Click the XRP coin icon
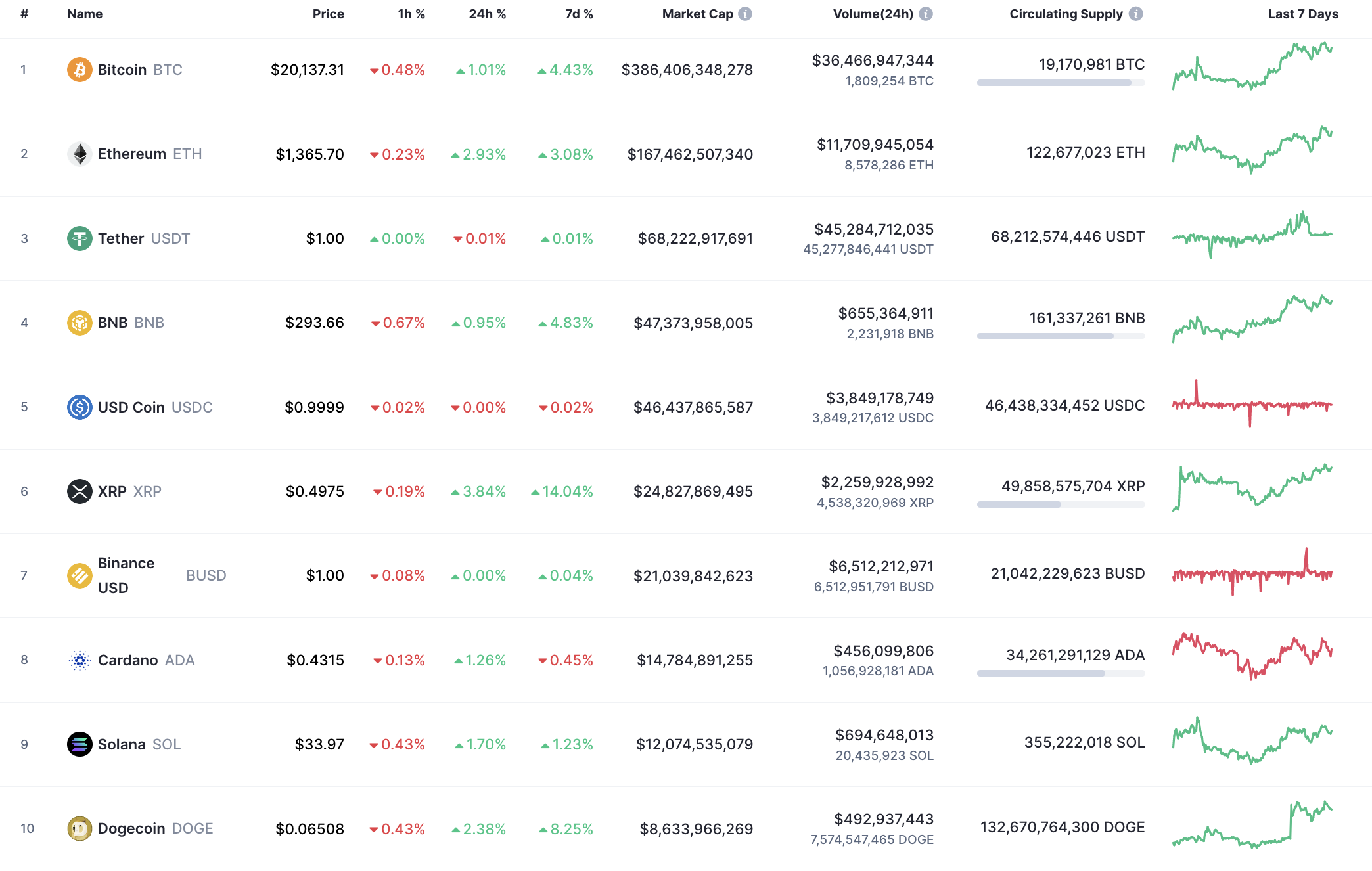 click(80, 491)
